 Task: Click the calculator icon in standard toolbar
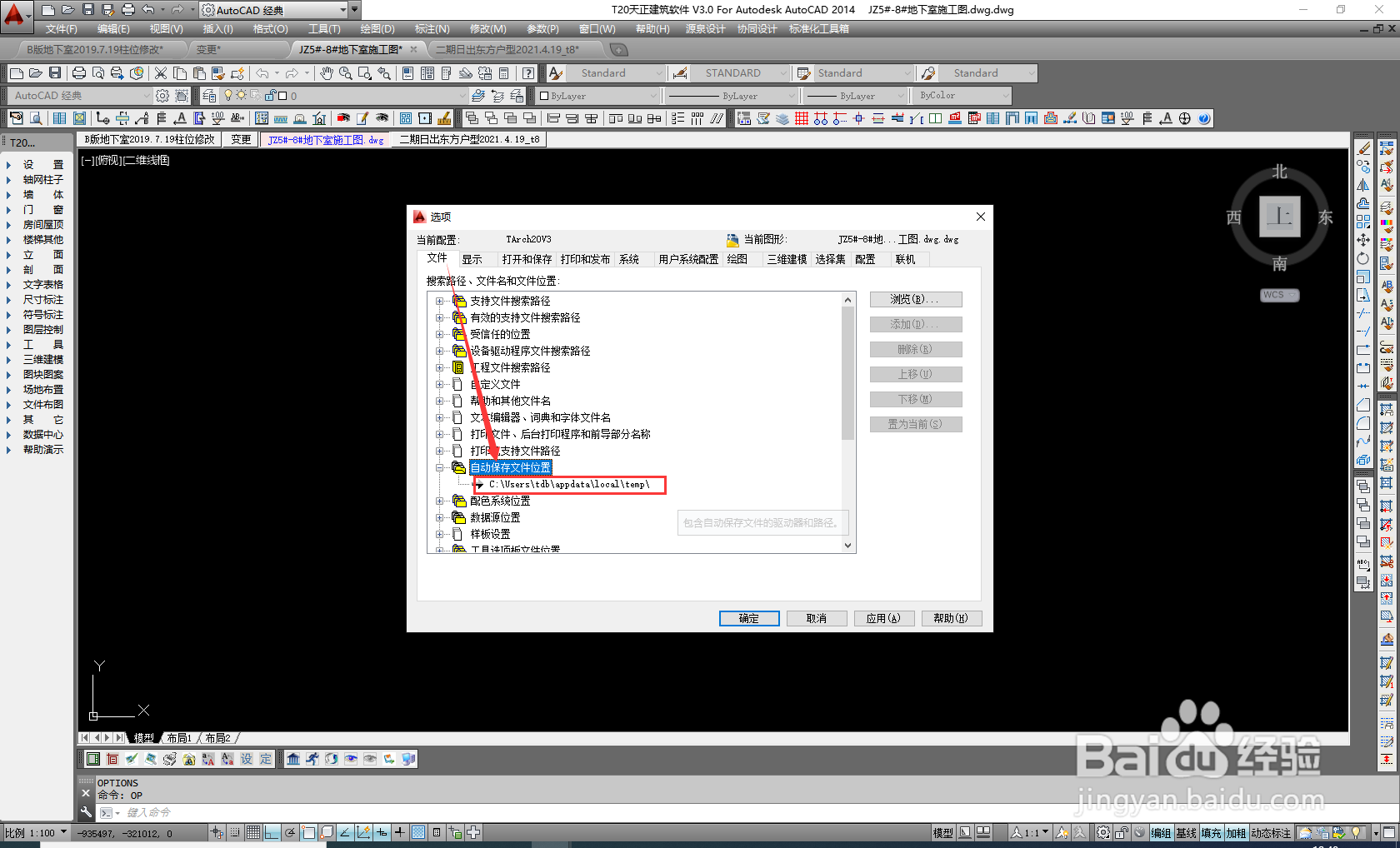click(503, 73)
